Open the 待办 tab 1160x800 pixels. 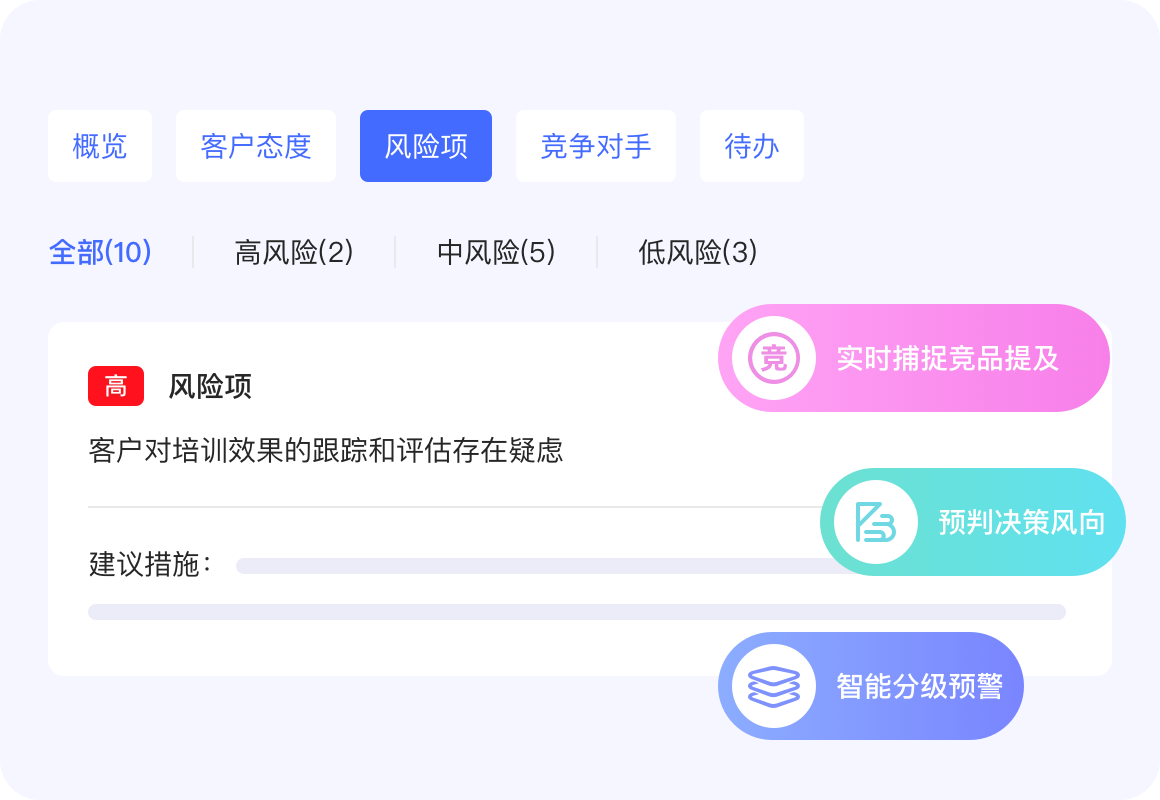(752, 146)
